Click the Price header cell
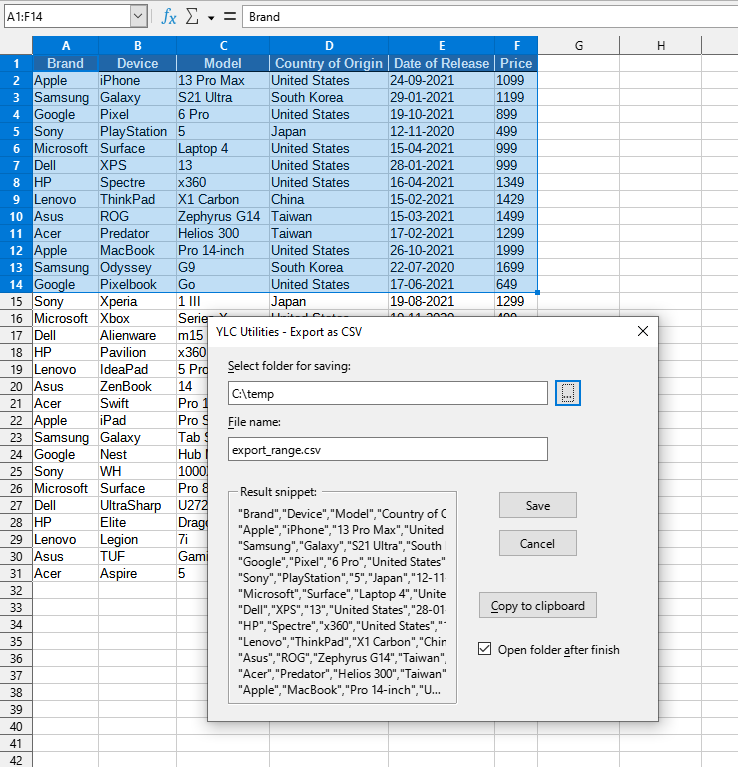 point(516,63)
